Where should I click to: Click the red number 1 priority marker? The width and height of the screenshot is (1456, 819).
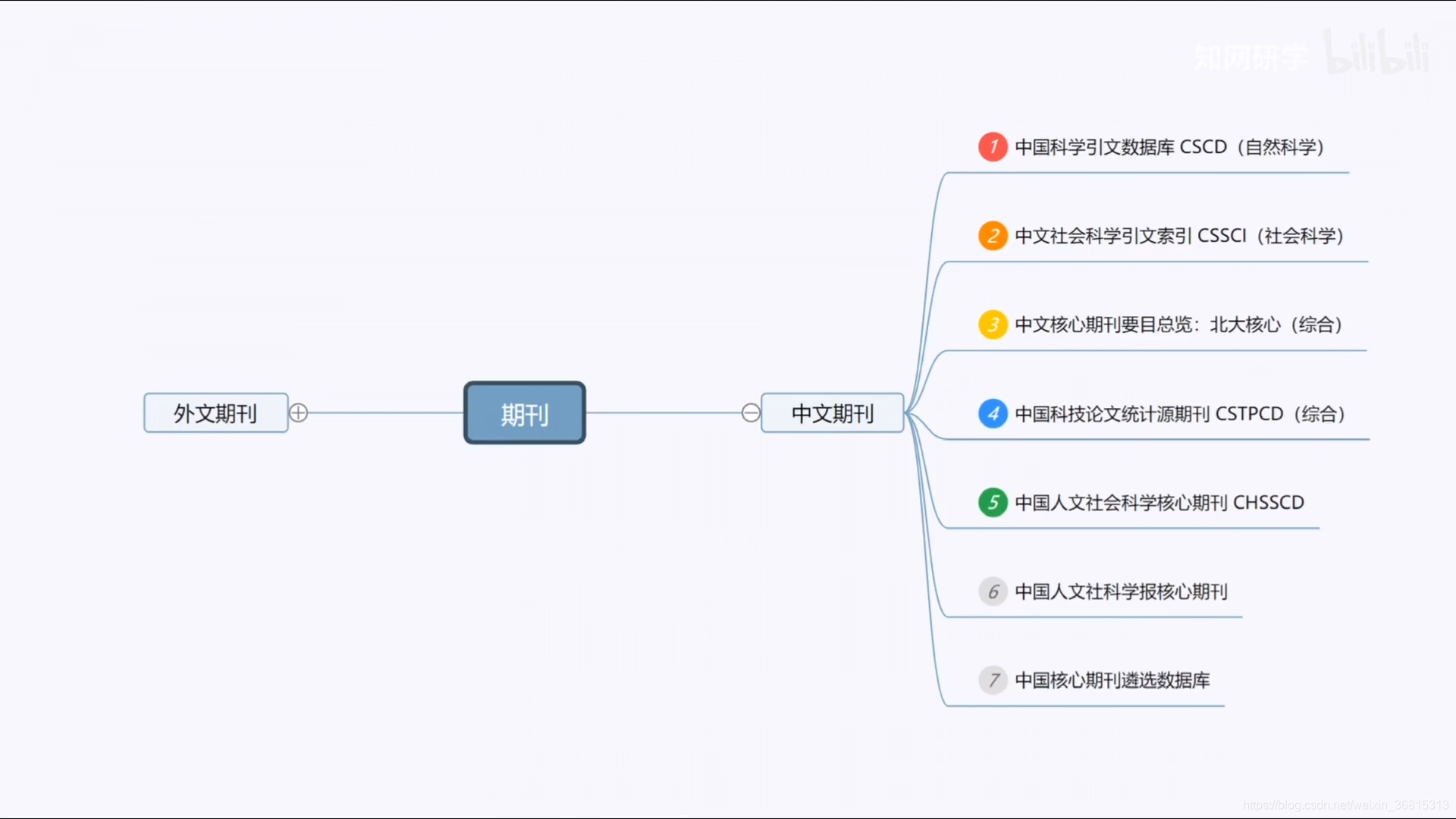[x=993, y=147]
